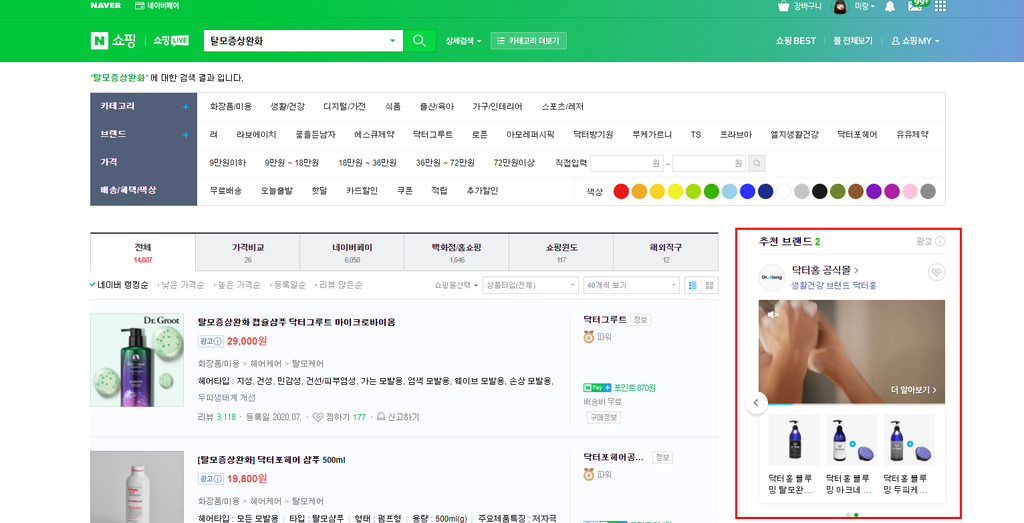Sort by 리뷰 많은순
Screen dimensions: 1024x523
pos(340,285)
